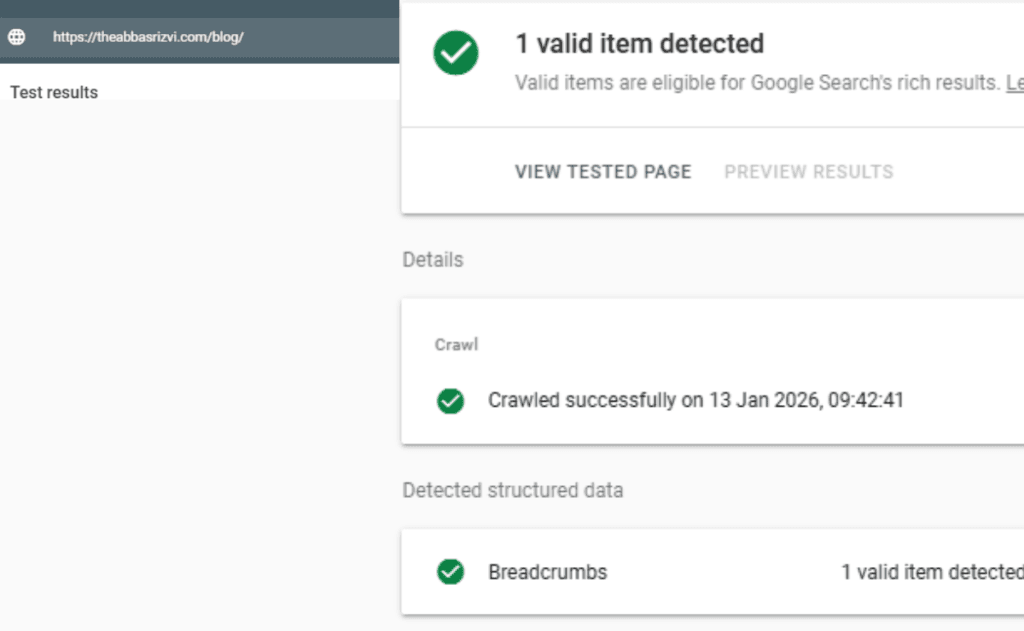
Task: Switch to the Test results tab
Action: point(54,92)
